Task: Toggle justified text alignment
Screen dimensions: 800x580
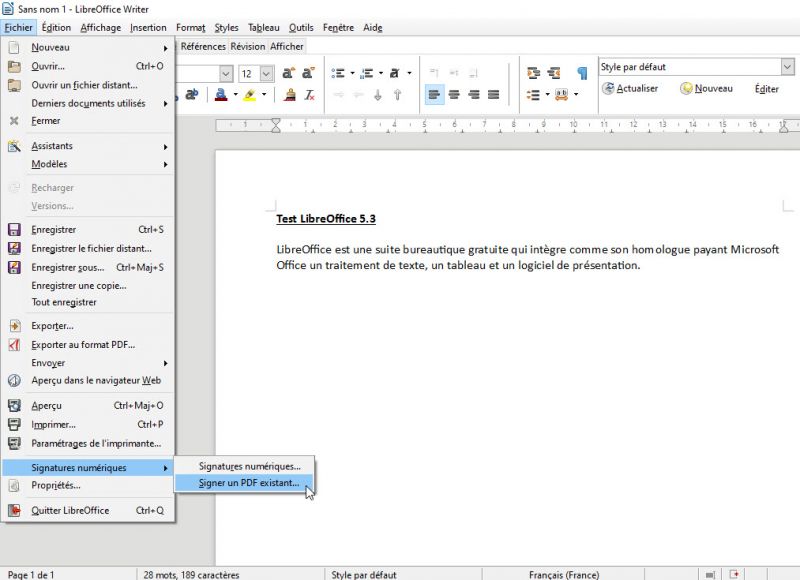Action: [492, 94]
